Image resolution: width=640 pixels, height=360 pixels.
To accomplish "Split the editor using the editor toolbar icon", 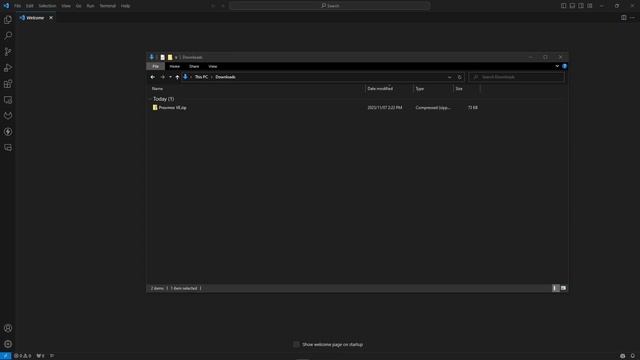I will coord(624,18).
